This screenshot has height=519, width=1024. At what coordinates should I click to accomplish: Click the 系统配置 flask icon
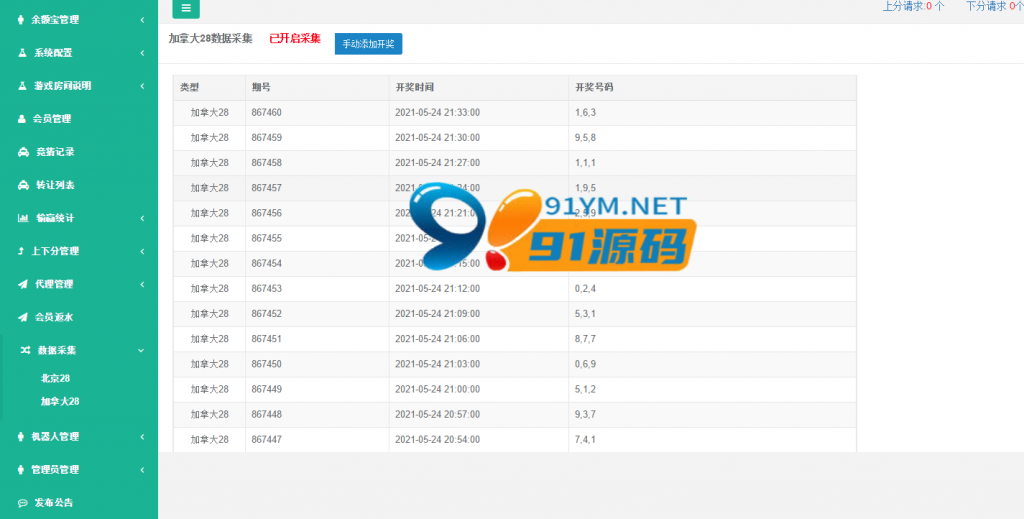click(x=22, y=53)
